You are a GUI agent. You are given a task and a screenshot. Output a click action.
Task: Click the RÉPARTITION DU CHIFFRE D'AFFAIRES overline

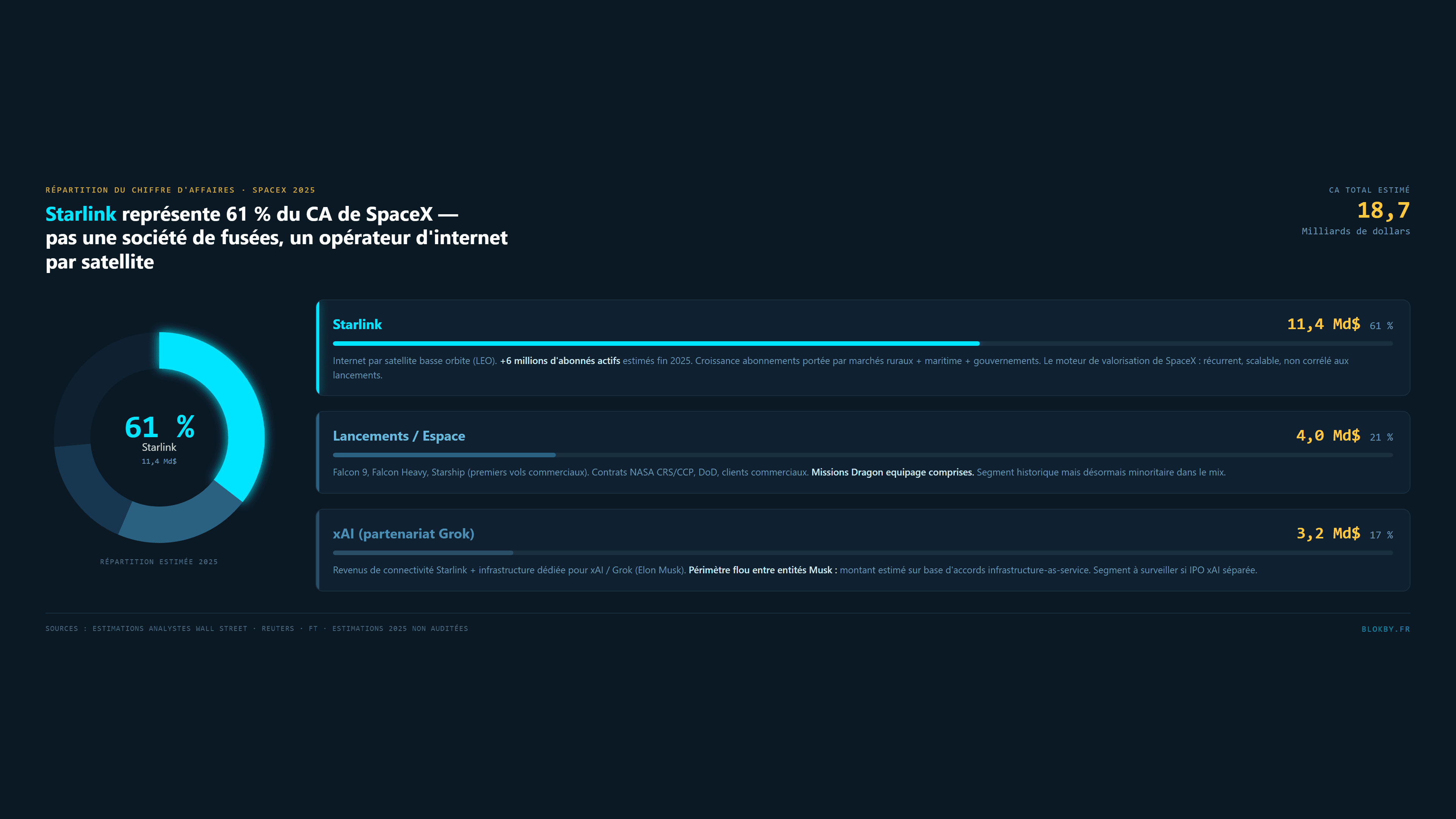tap(180, 190)
